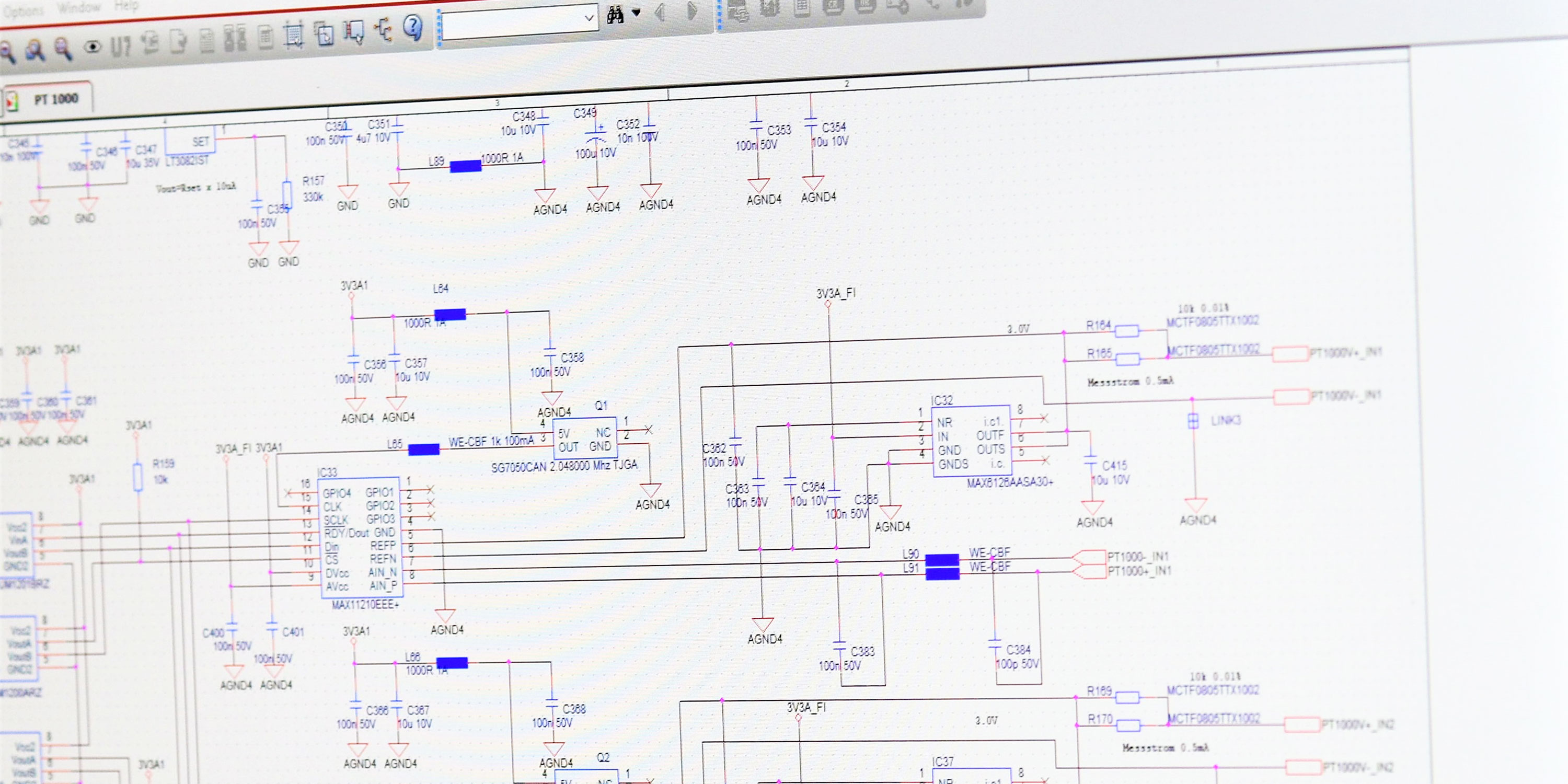Click the U? annotate references icon
This screenshot has width=1568, height=784.
pos(121,47)
